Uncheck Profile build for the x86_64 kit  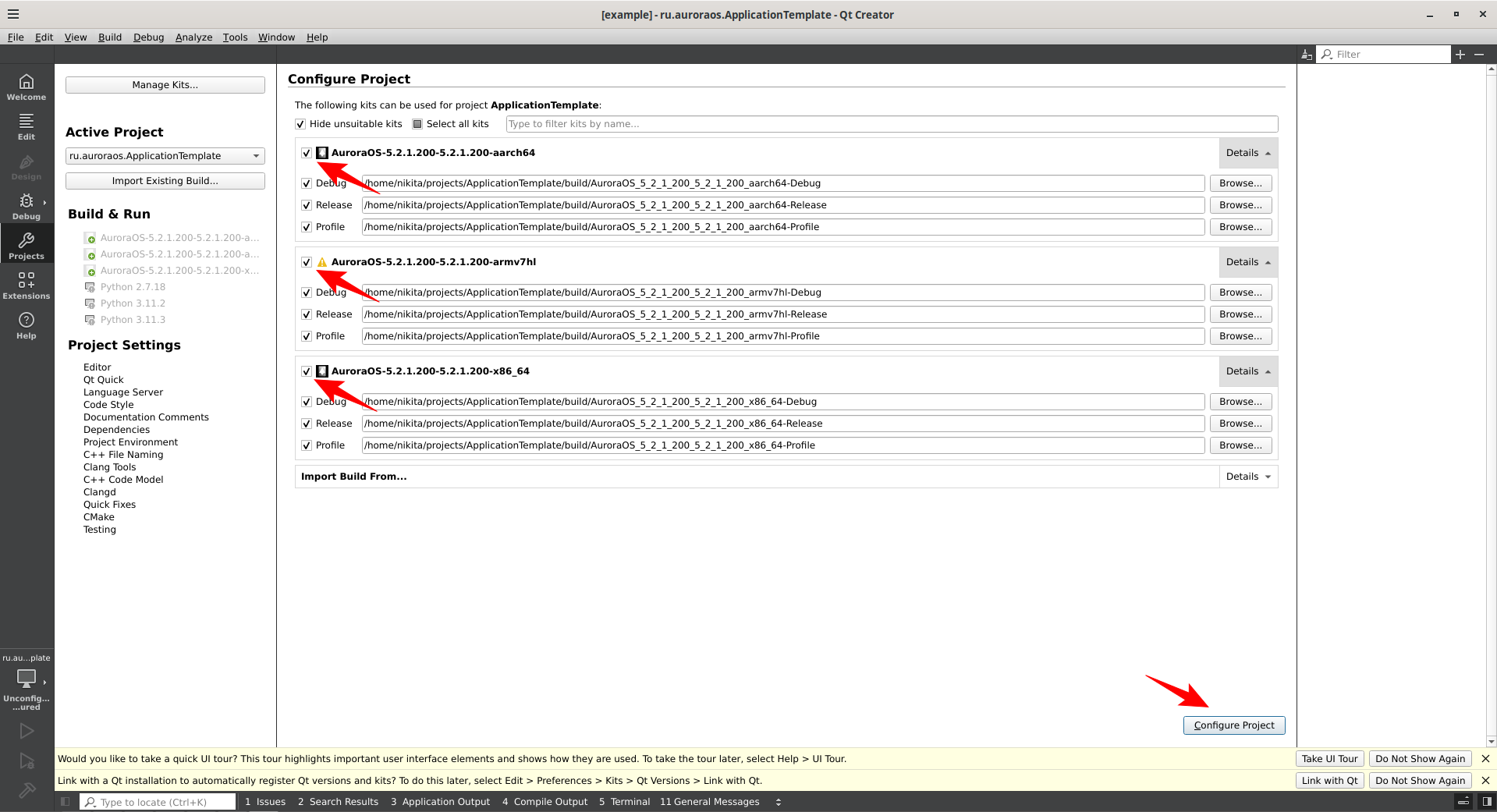point(307,445)
